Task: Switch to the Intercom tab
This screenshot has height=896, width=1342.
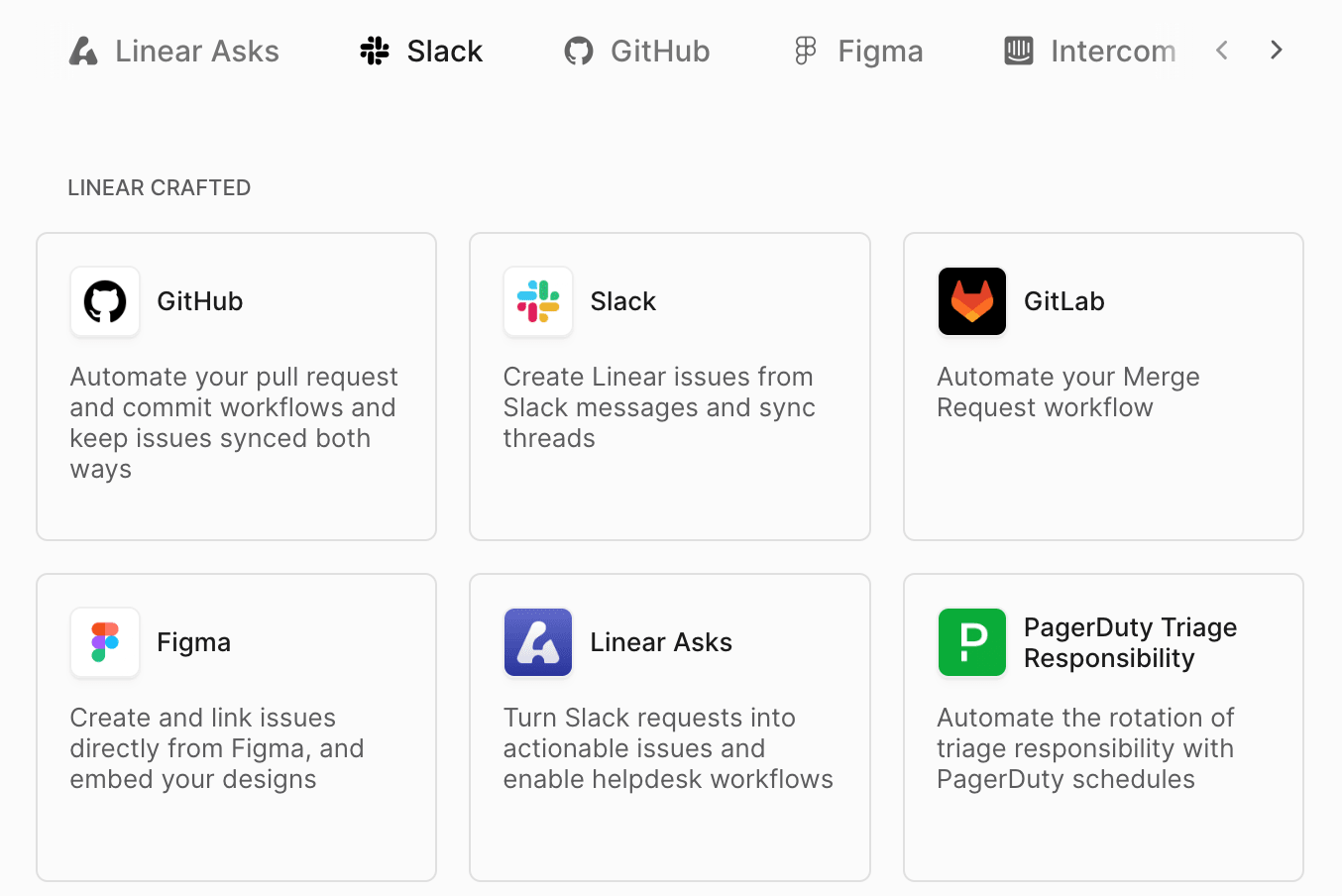Action: coord(1090,51)
